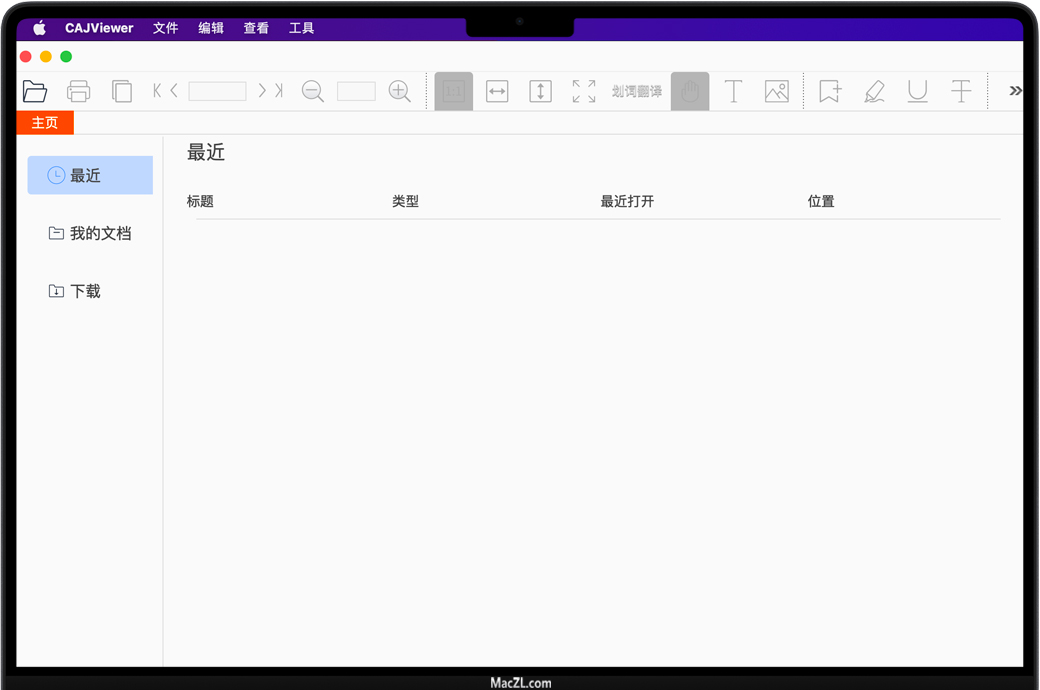Select fit width view icon
Viewport: 1040px width, 690px height.
tap(497, 91)
